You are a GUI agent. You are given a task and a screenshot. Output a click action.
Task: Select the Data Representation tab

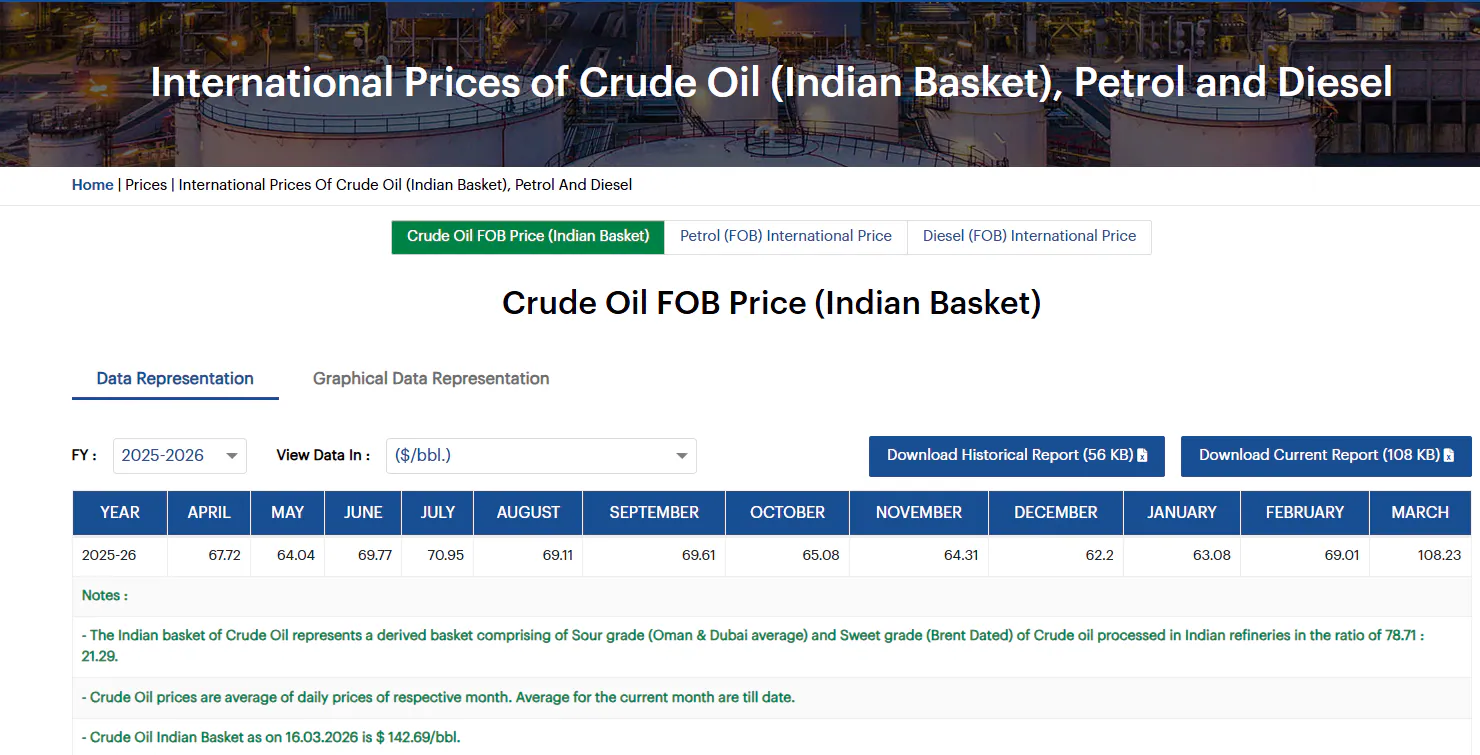[x=175, y=379]
